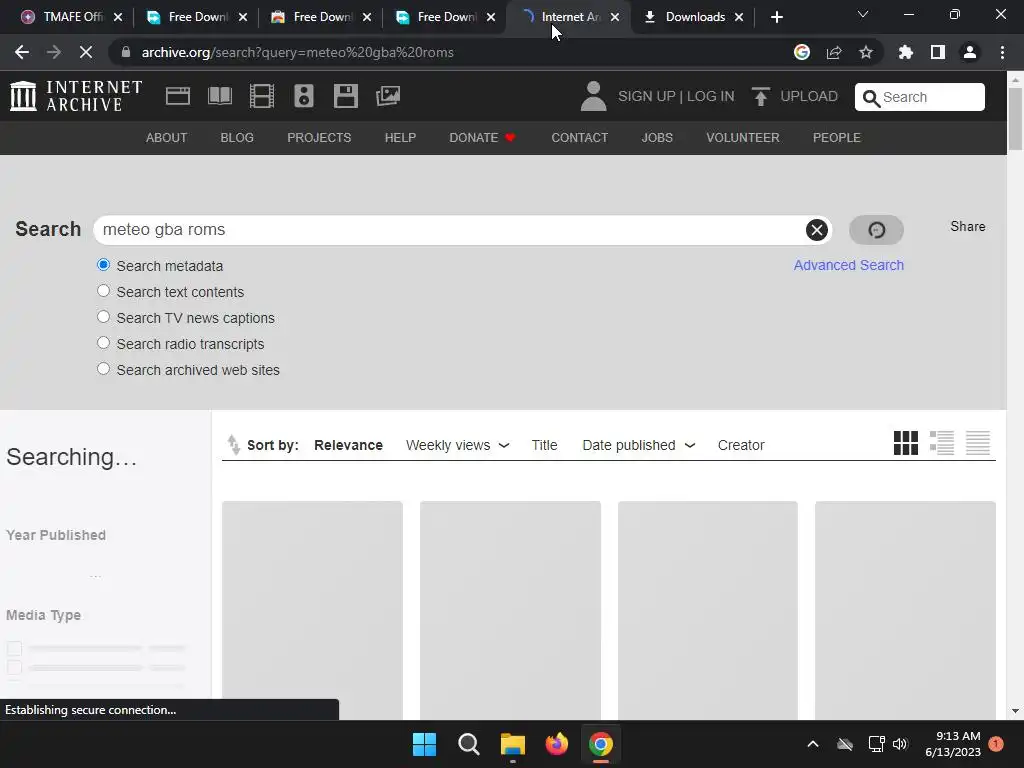Viewport: 1024px width, 768px height.
Task: Open Windows taskbar search
Action: [469, 744]
